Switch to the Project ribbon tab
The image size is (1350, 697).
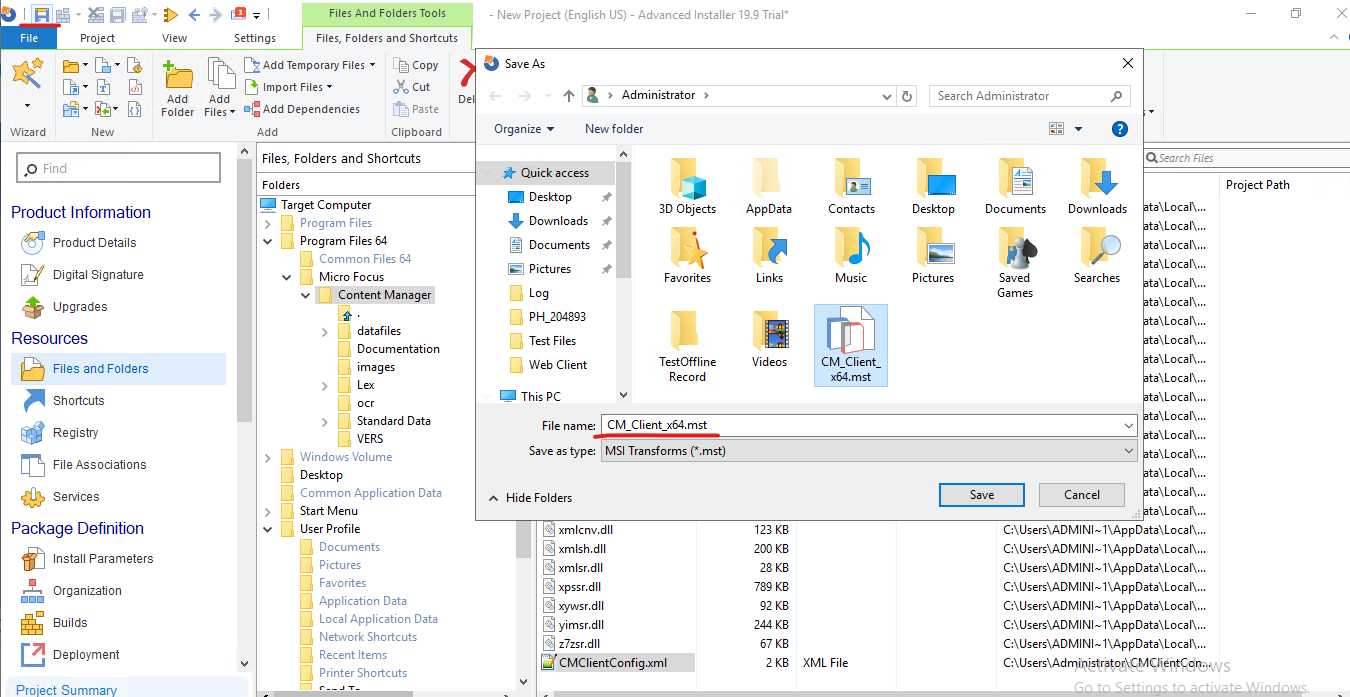[97, 37]
